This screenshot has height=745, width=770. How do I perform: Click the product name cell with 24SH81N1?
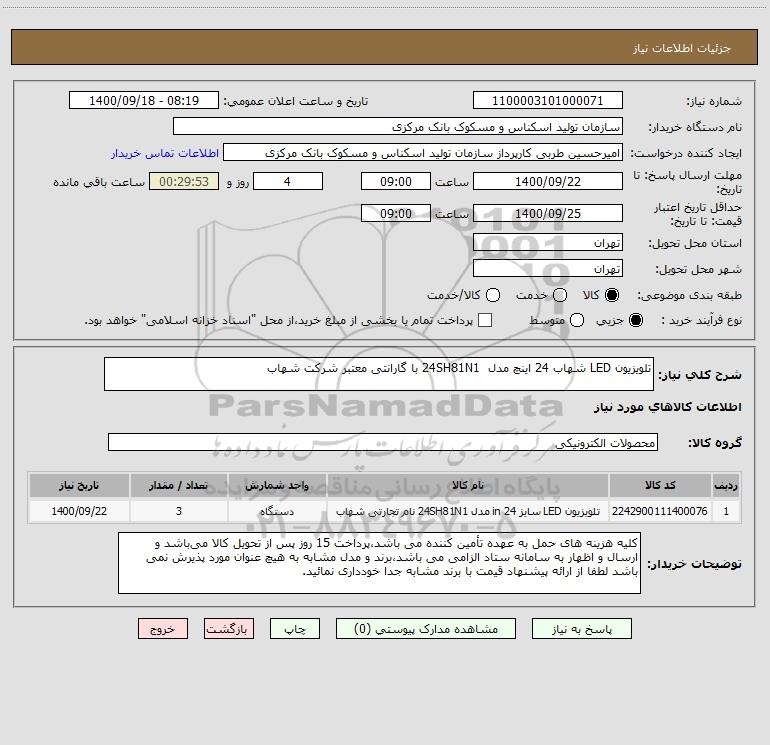tap(468, 511)
